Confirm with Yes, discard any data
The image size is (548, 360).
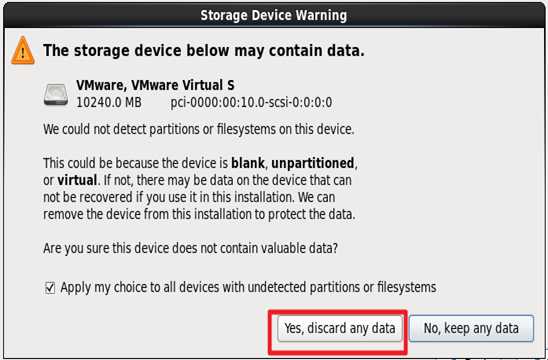[x=340, y=329]
